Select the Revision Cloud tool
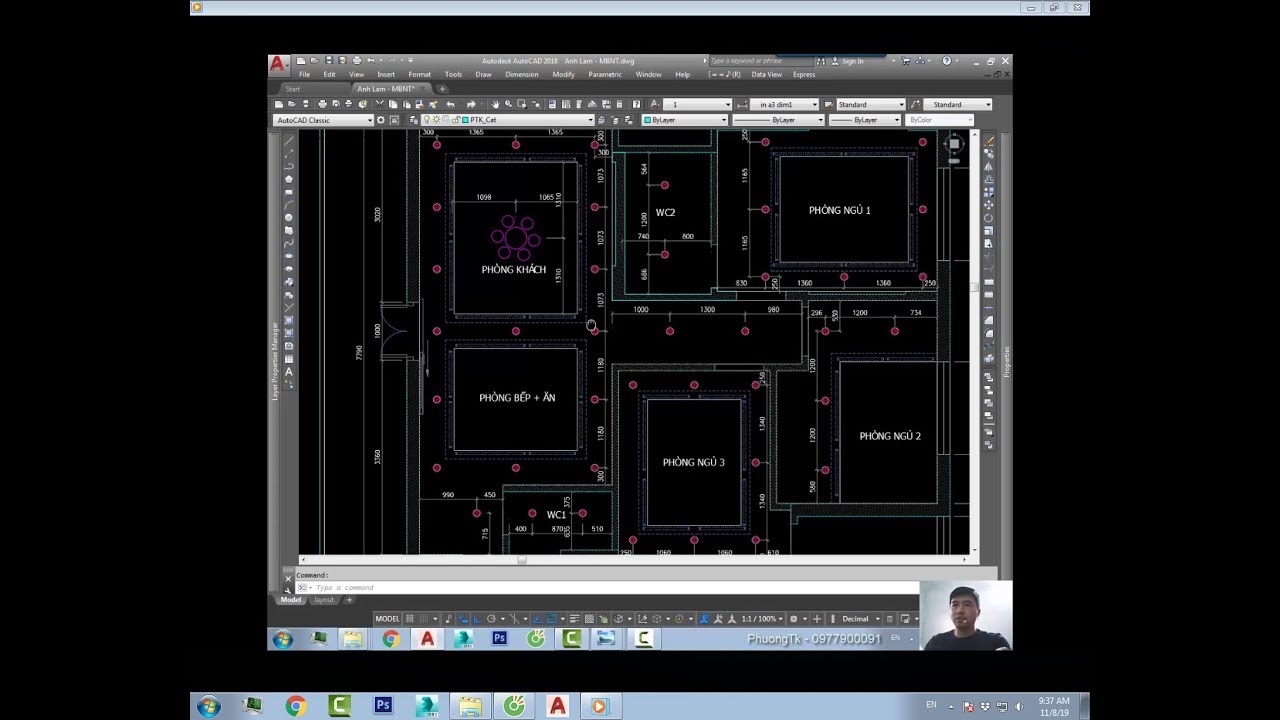Image resolution: width=1280 pixels, height=720 pixels. coord(289,230)
